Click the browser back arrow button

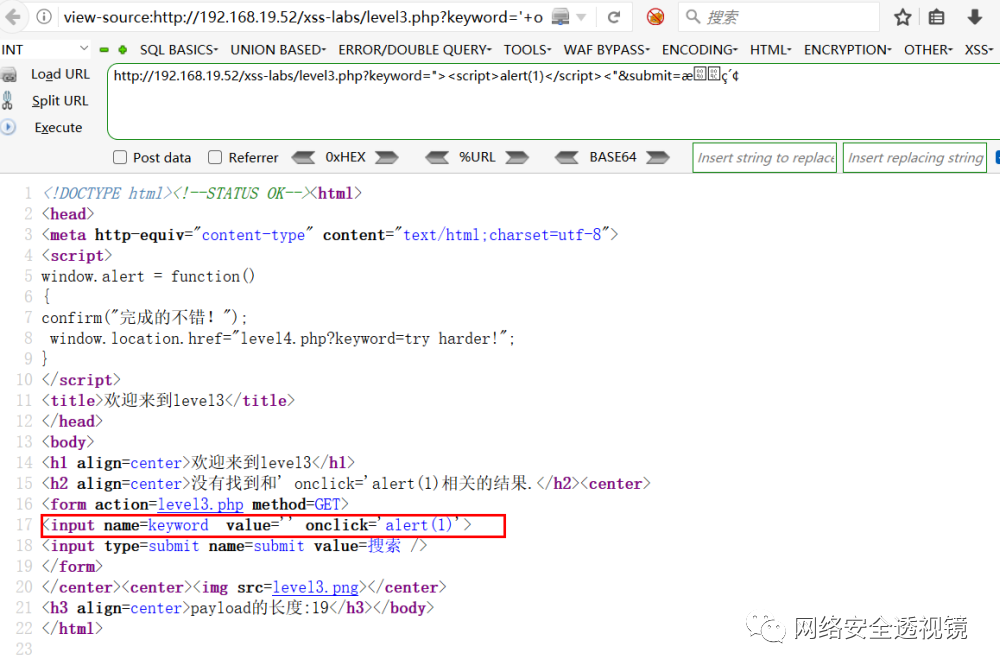(x=13, y=17)
